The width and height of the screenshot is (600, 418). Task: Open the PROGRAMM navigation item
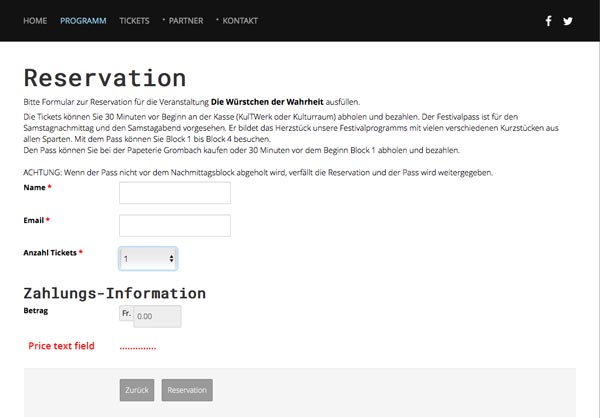[83, 20]
